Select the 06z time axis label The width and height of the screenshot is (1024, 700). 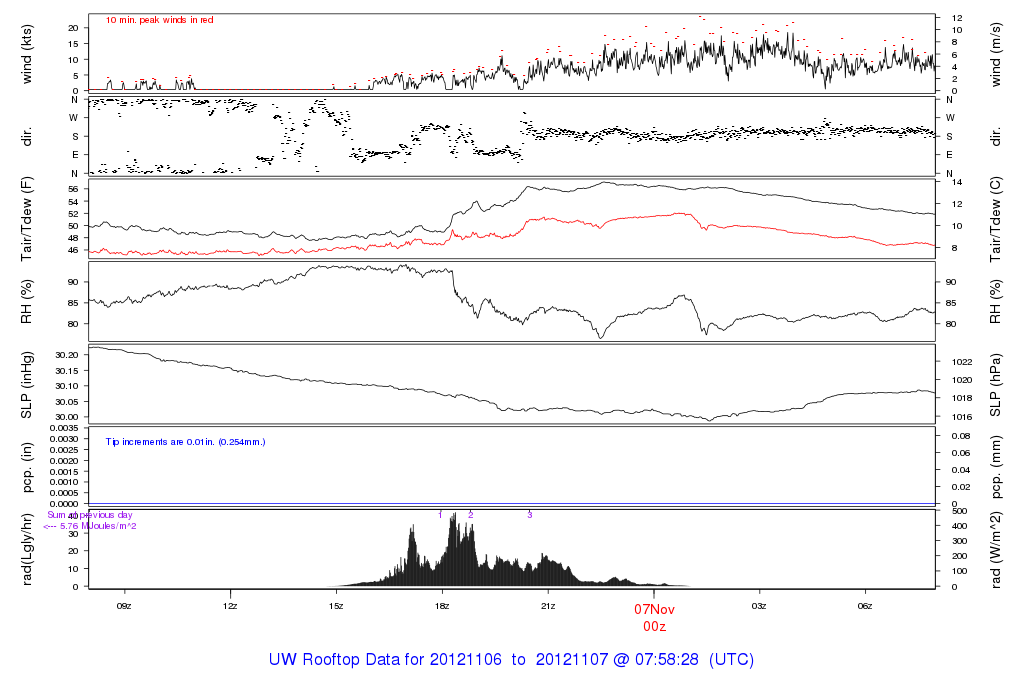(x=865, y=606)
